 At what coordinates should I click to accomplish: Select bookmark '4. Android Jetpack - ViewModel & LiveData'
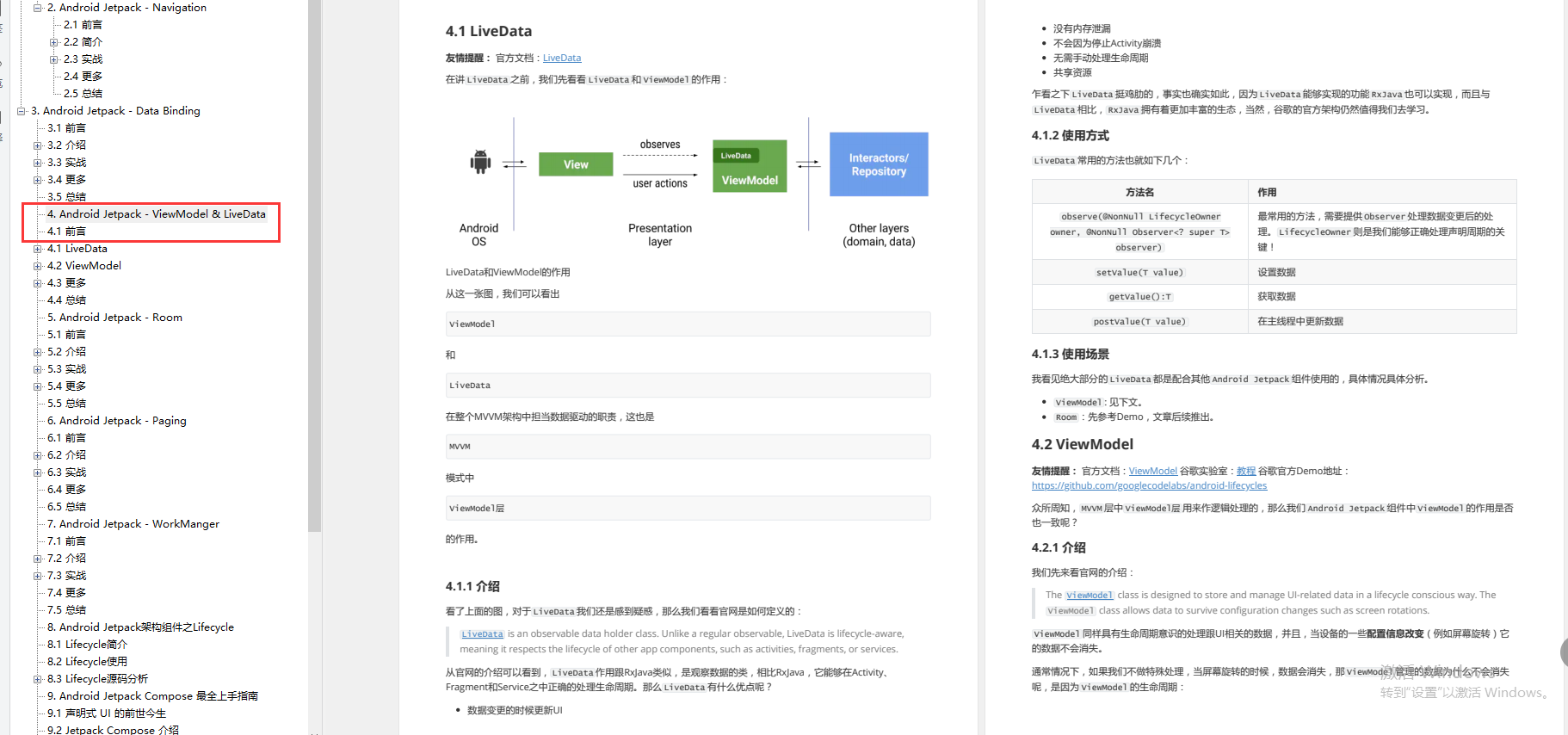coord(157,214)
